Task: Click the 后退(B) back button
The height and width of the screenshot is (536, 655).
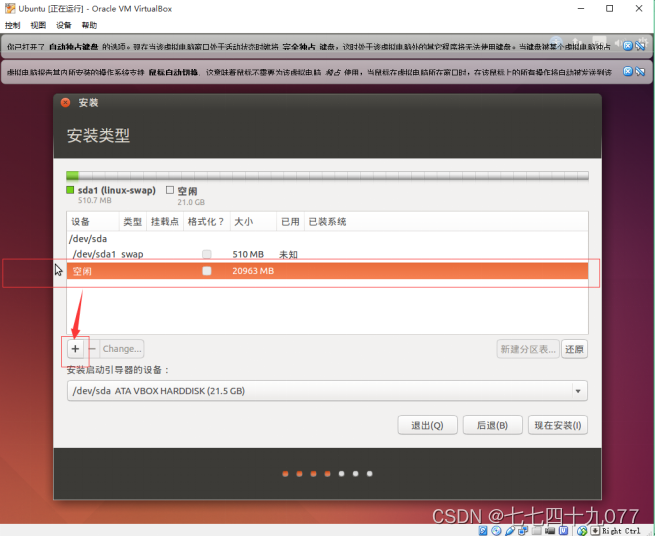Action: [493, 425]
